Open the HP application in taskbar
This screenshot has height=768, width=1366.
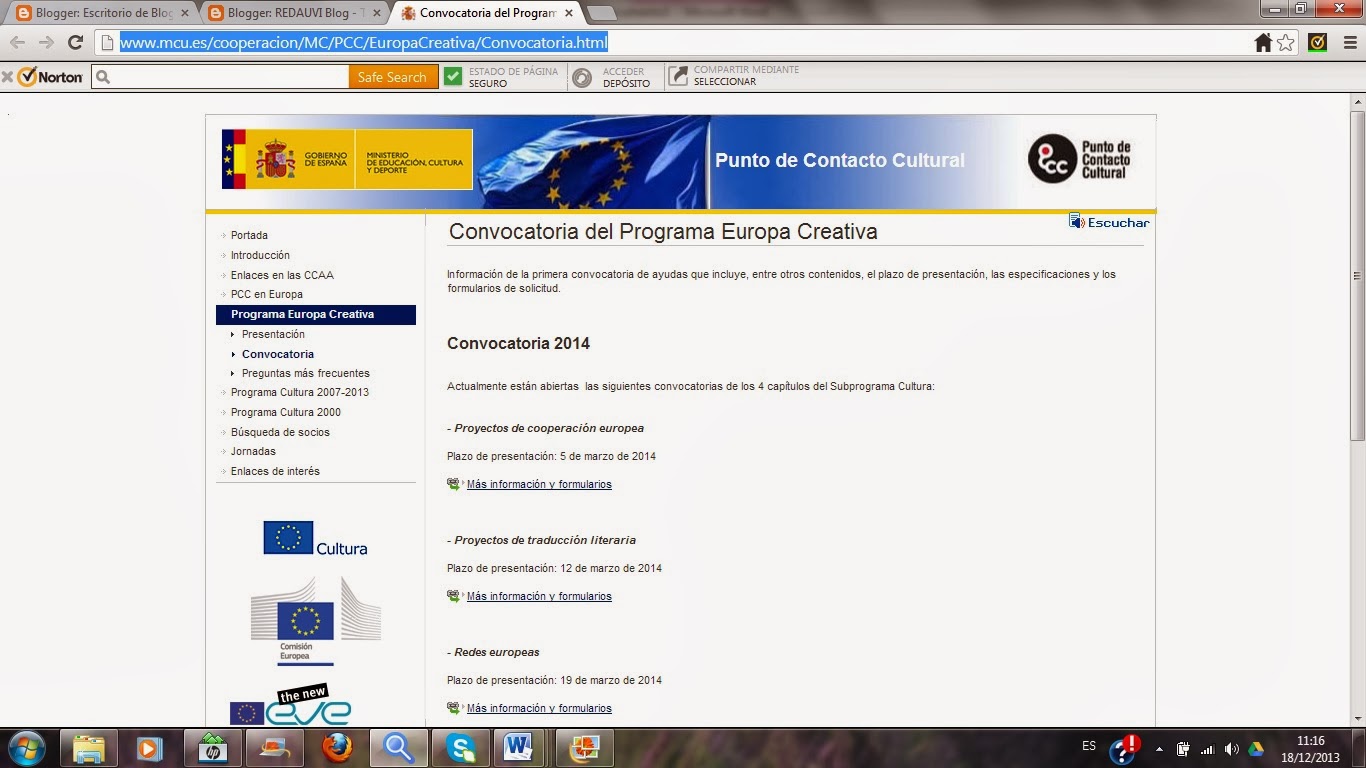[x=213, y=748]
